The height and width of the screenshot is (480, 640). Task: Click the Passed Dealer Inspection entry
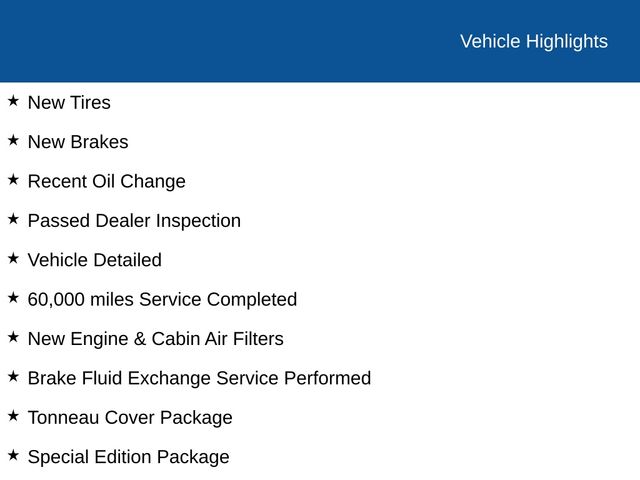click(x=134, y=221)
